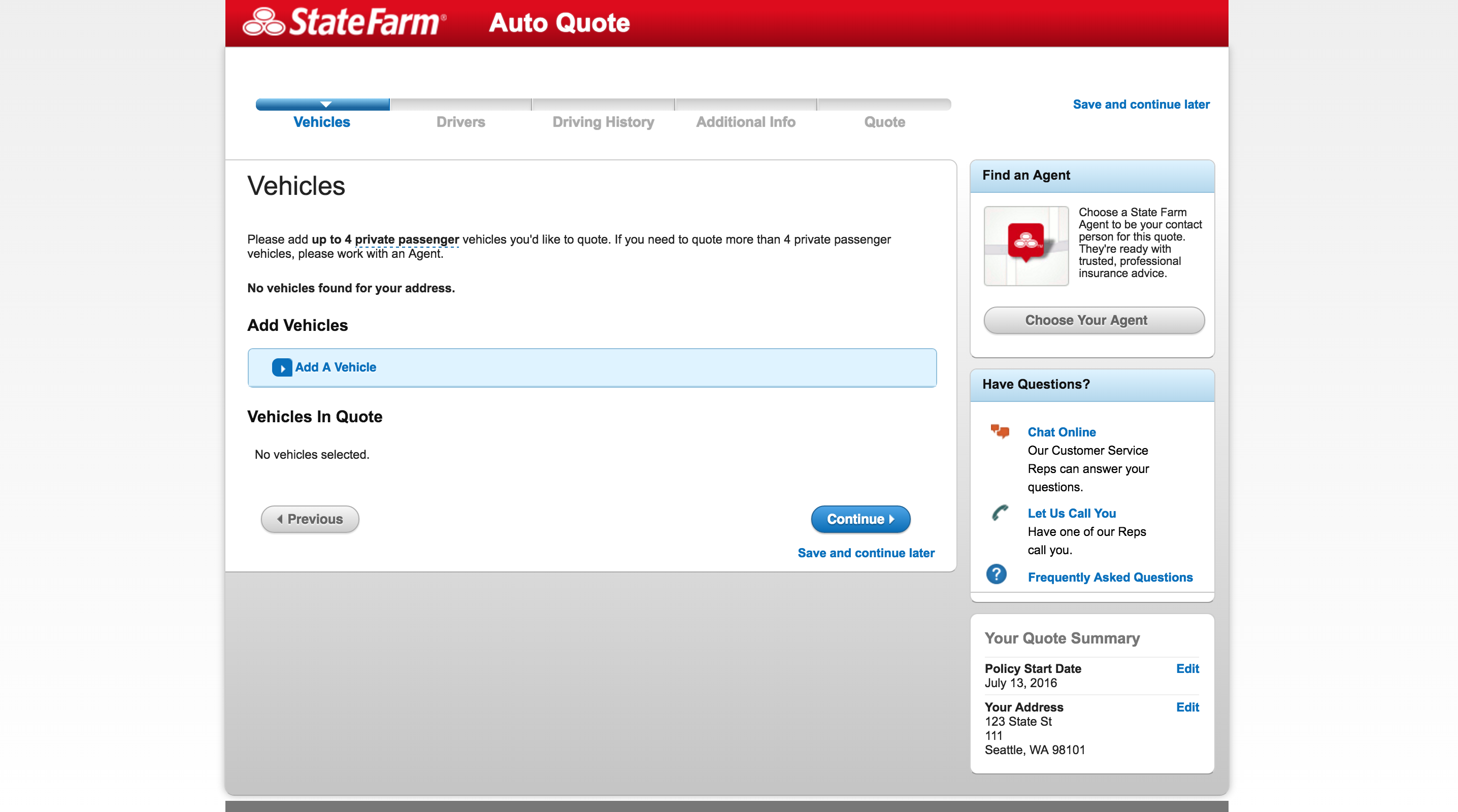Screen dimensions: 1458x812
Task: Click the Vehicles progress bar segment
Action: click(322, 104)
